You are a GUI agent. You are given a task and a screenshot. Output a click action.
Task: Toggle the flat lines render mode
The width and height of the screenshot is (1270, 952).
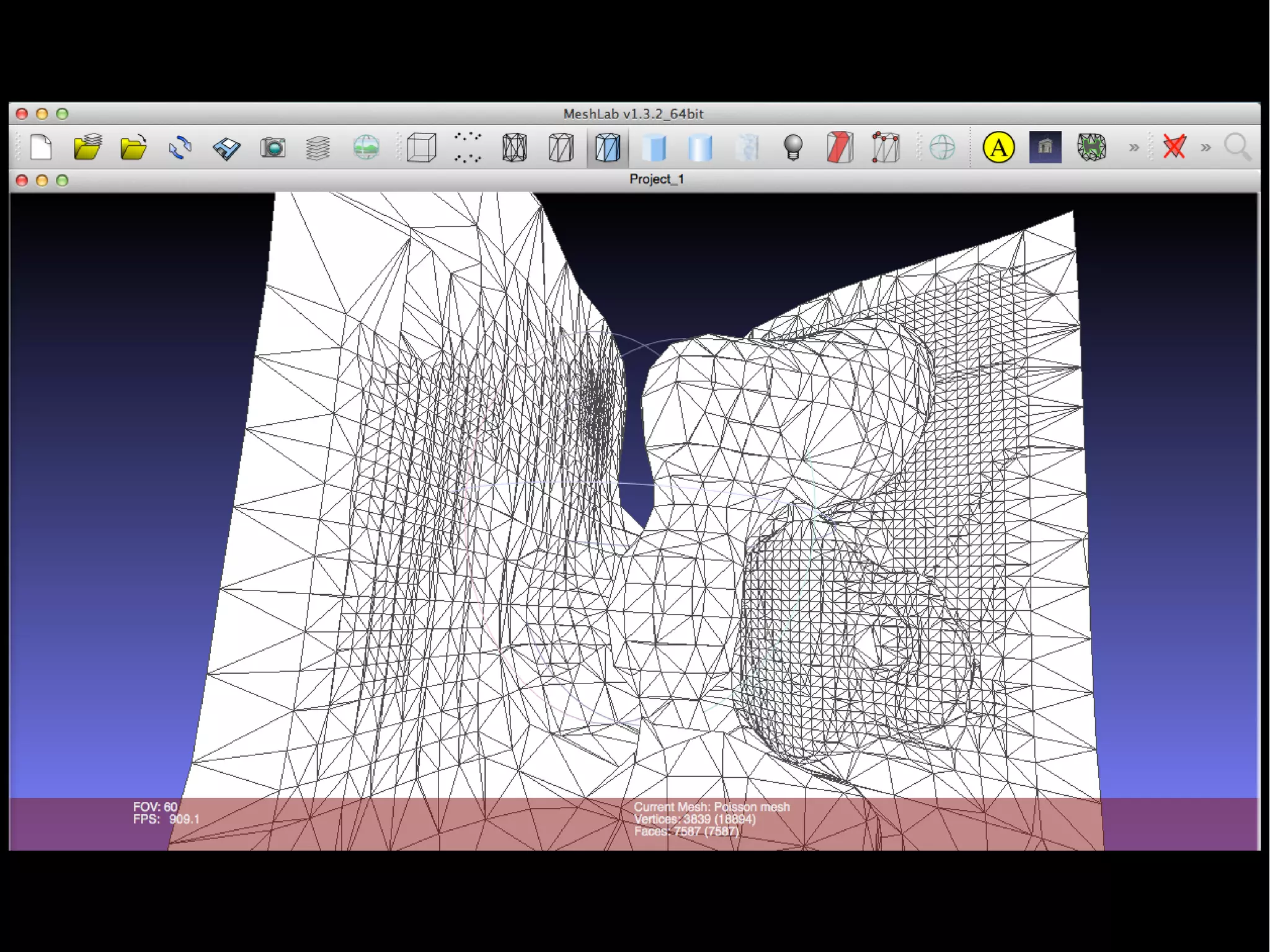607,148
